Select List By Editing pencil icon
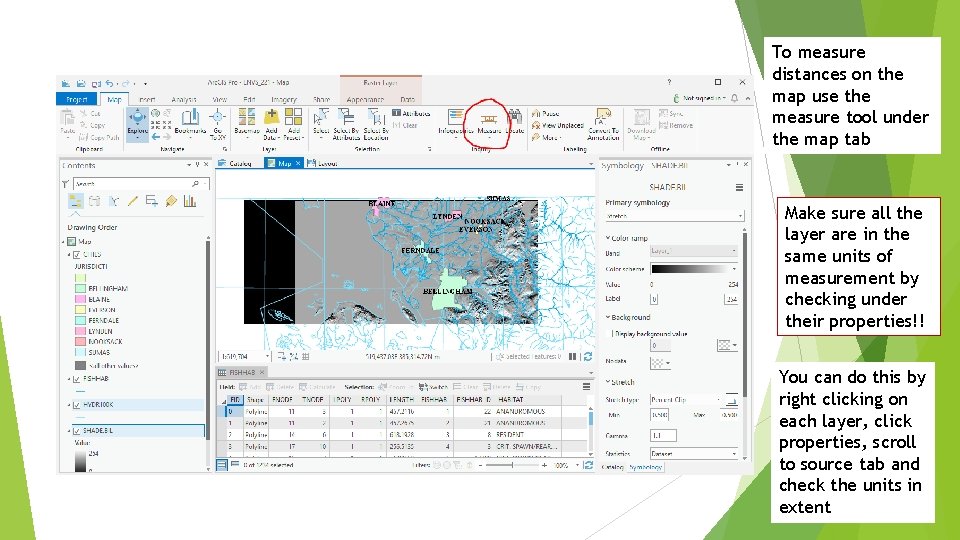The width and height of the screenshot is (960, 540). tap(133, 201)
